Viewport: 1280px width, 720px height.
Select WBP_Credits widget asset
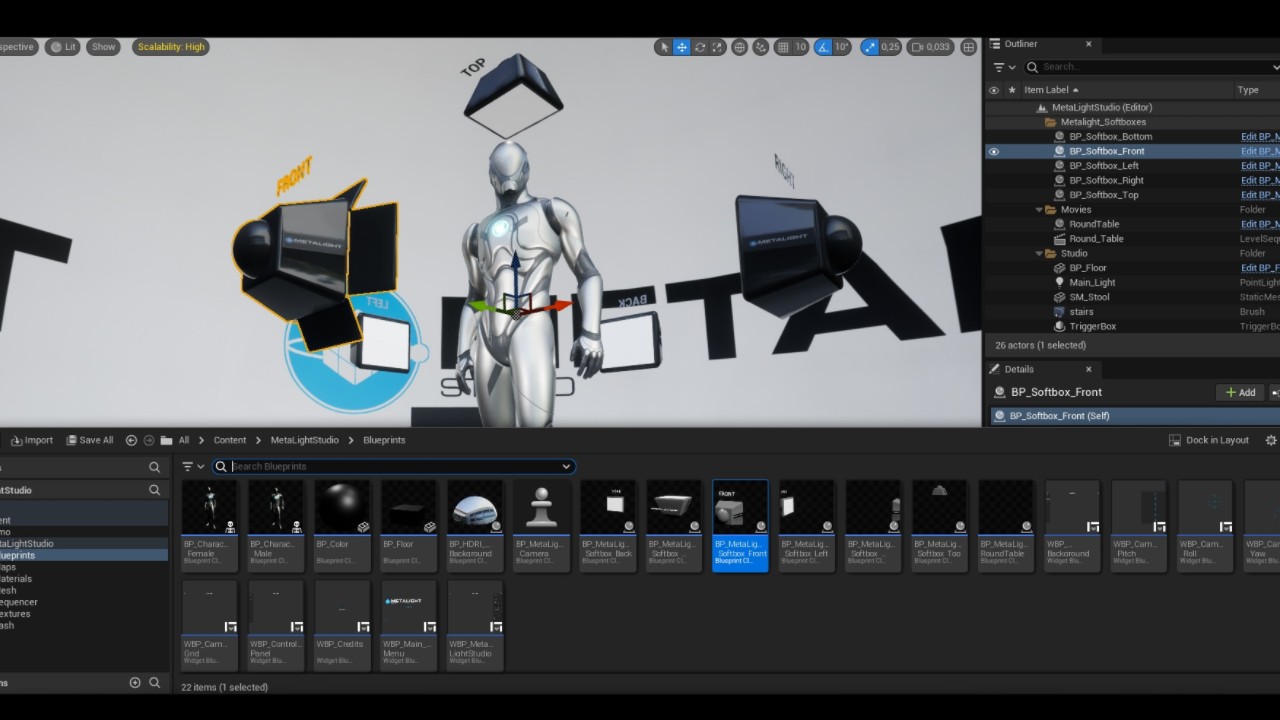(342, 625)
